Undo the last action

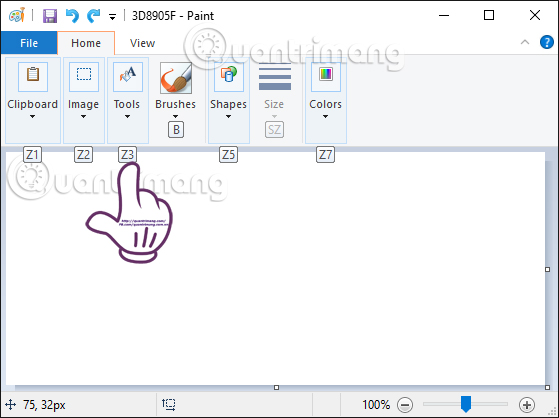72,16
